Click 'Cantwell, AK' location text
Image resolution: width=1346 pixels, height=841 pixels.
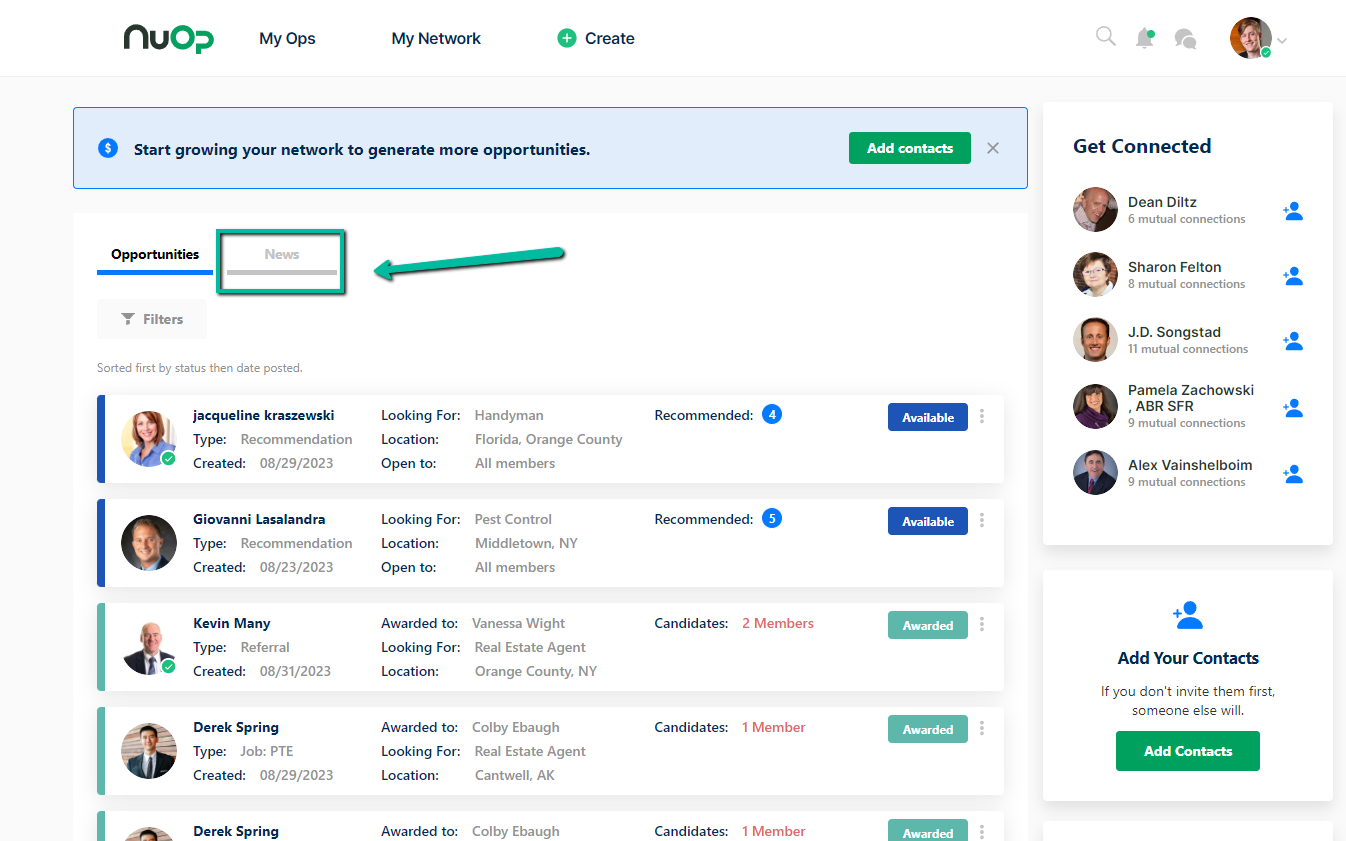[x=514, y=775]
